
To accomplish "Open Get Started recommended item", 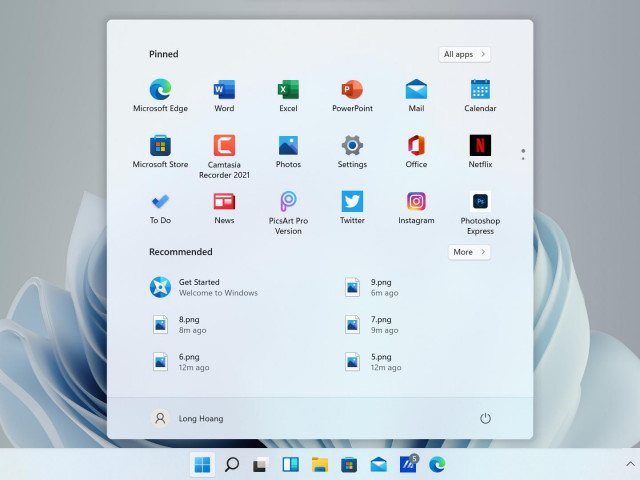I will pyautogui.click(x=204, y=287).
